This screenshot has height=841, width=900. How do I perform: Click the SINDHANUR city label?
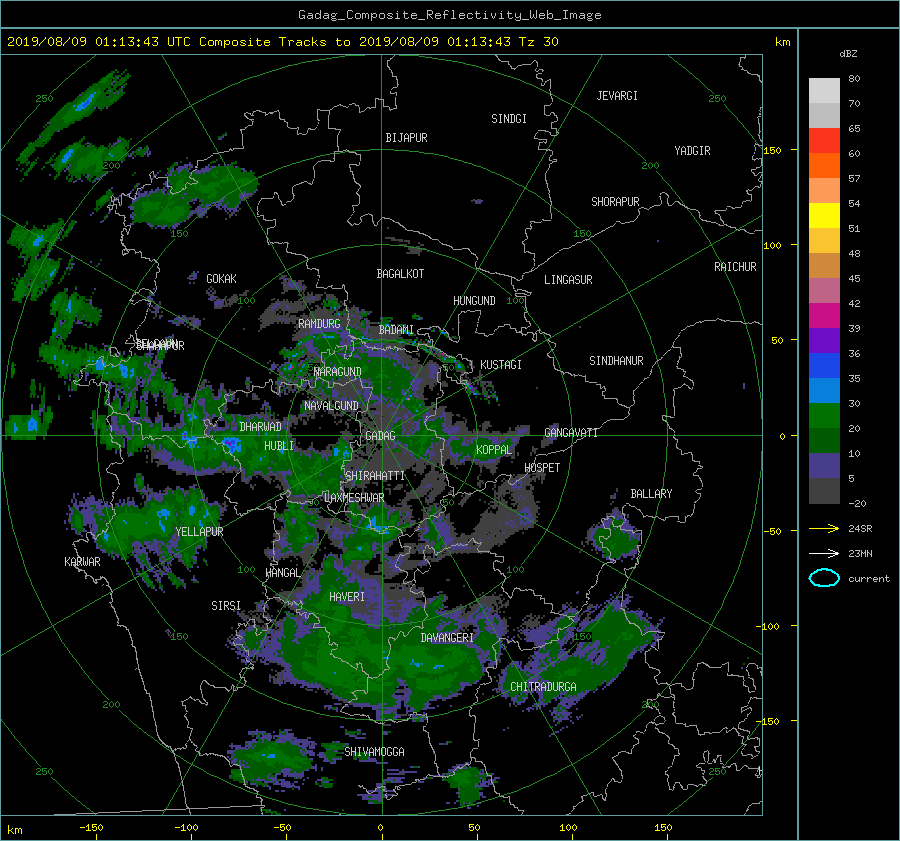coord(616,361)
